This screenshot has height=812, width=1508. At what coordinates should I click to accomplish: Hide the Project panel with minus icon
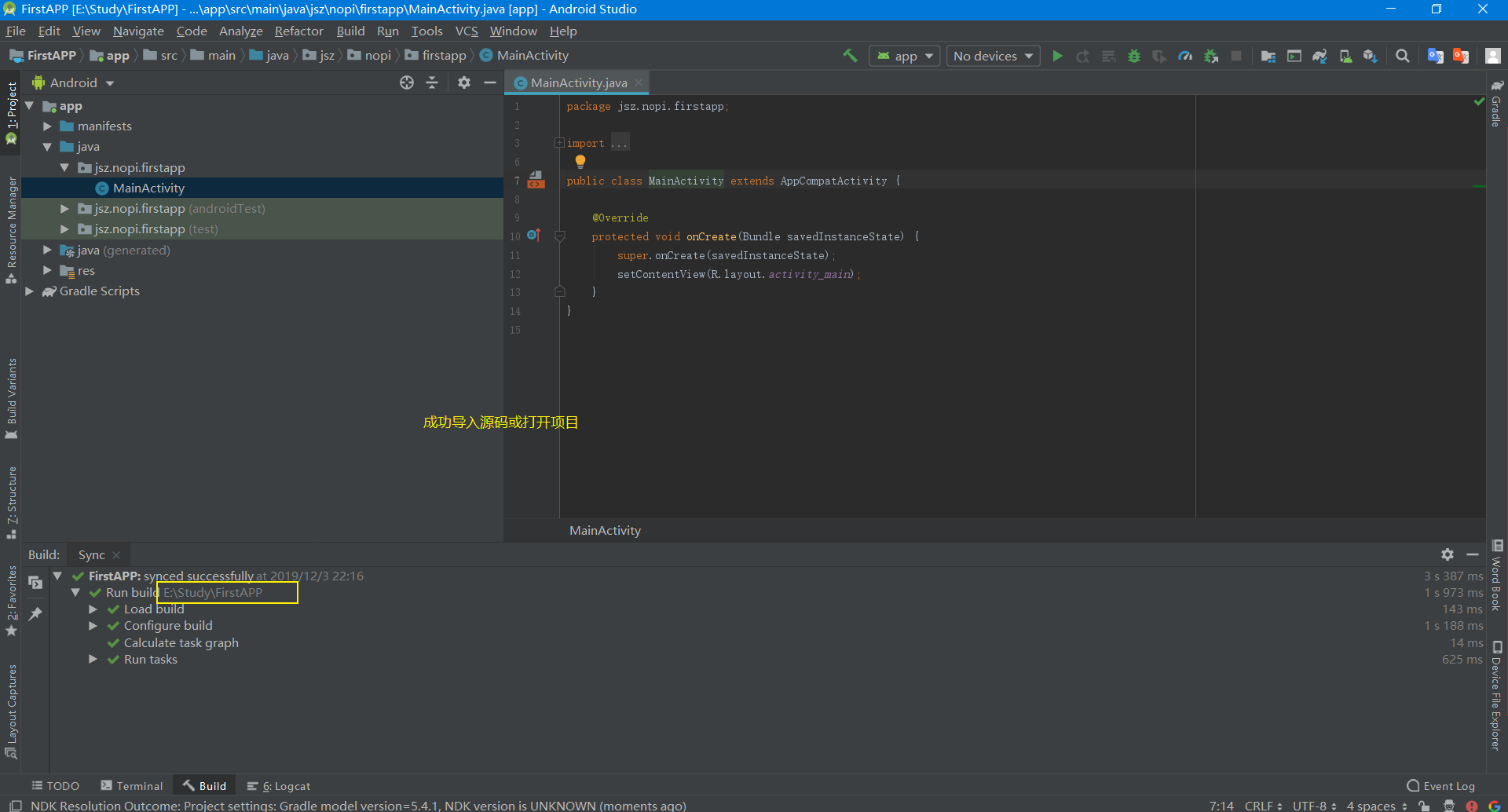[x=490, y=82]
